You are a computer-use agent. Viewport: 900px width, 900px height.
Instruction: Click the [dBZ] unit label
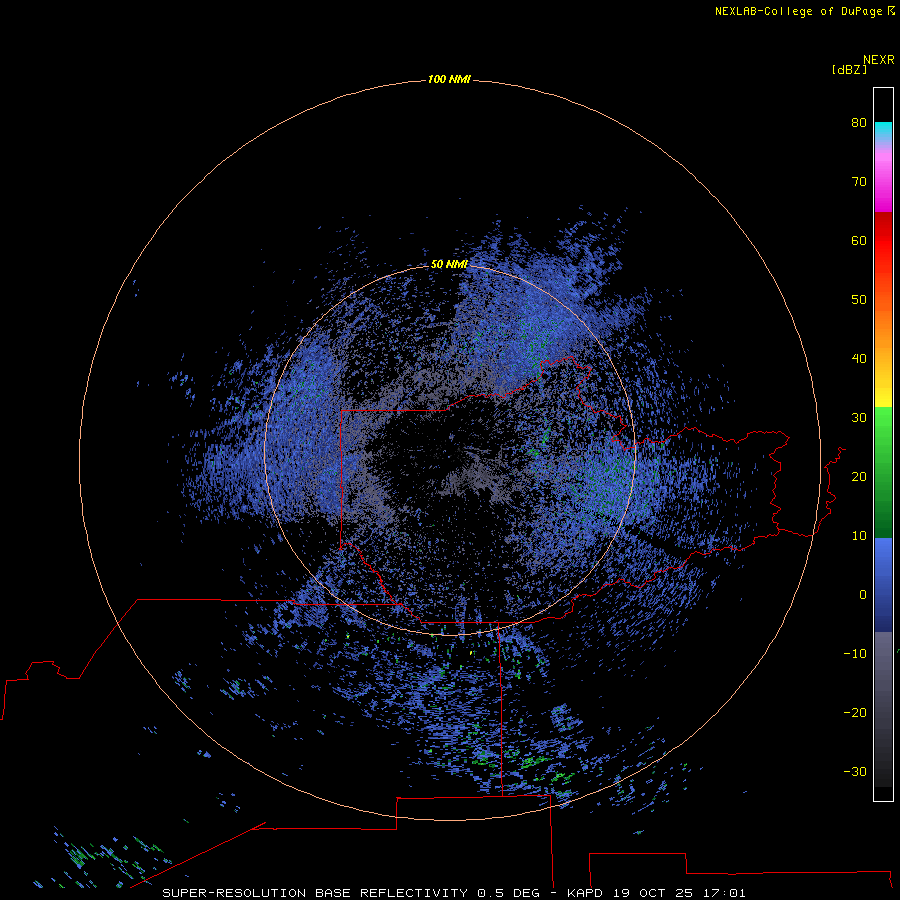click(x=849, y=70)
